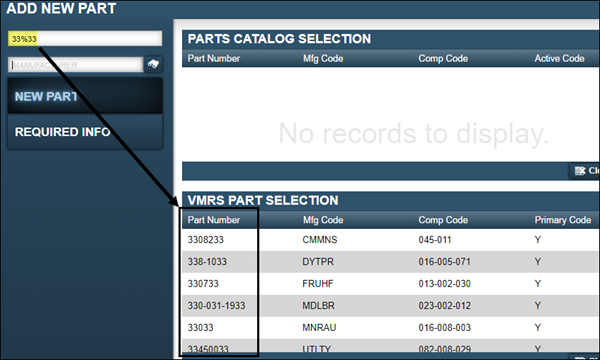Select VMRS part 338-1033 row

[x=391, y=262]
